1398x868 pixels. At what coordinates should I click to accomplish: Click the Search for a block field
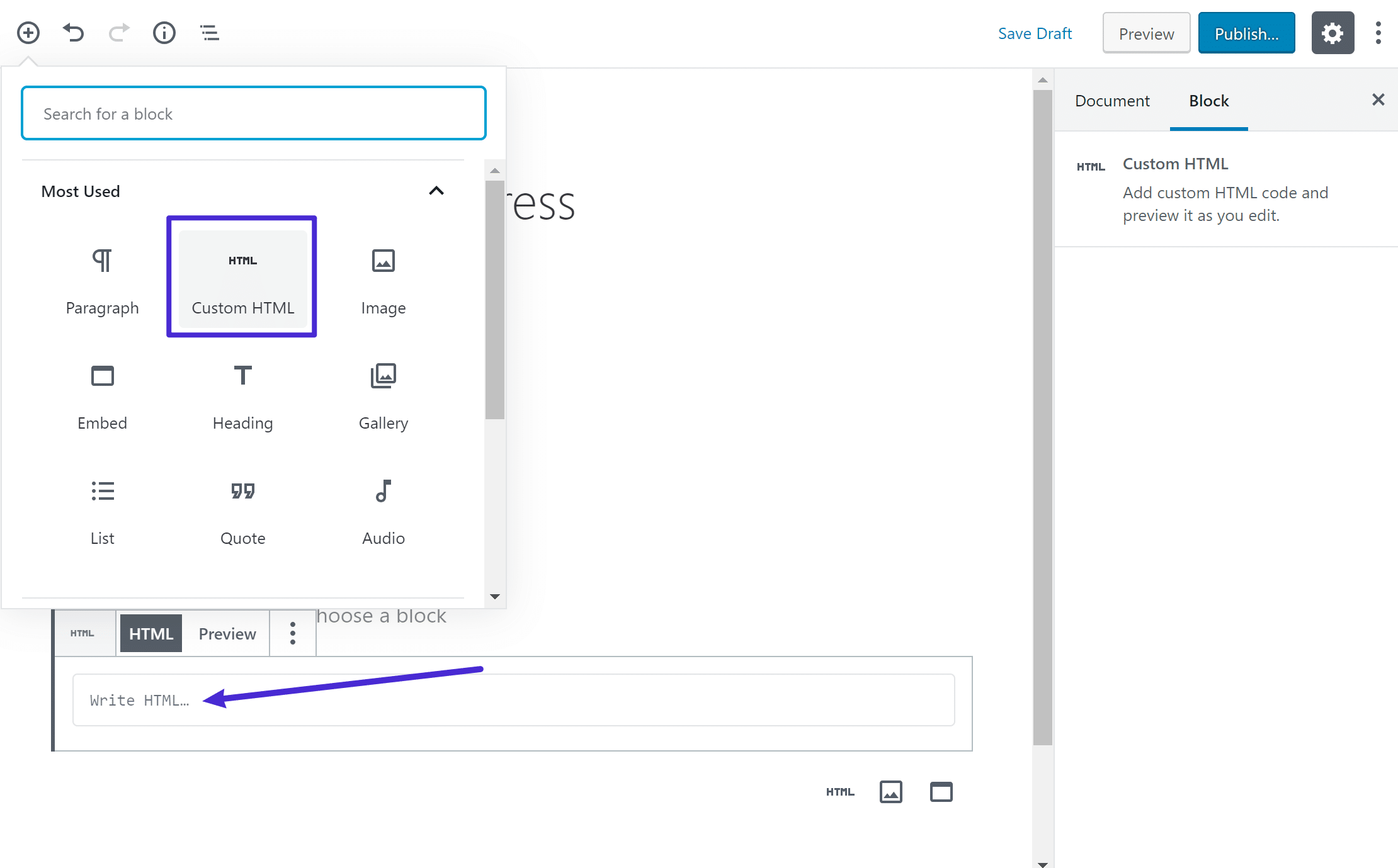[x=253, y=113]
